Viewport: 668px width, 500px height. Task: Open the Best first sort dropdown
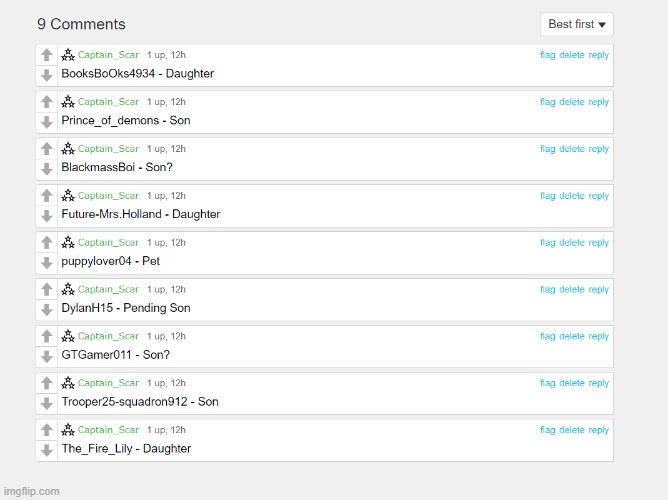coord(577,24)
